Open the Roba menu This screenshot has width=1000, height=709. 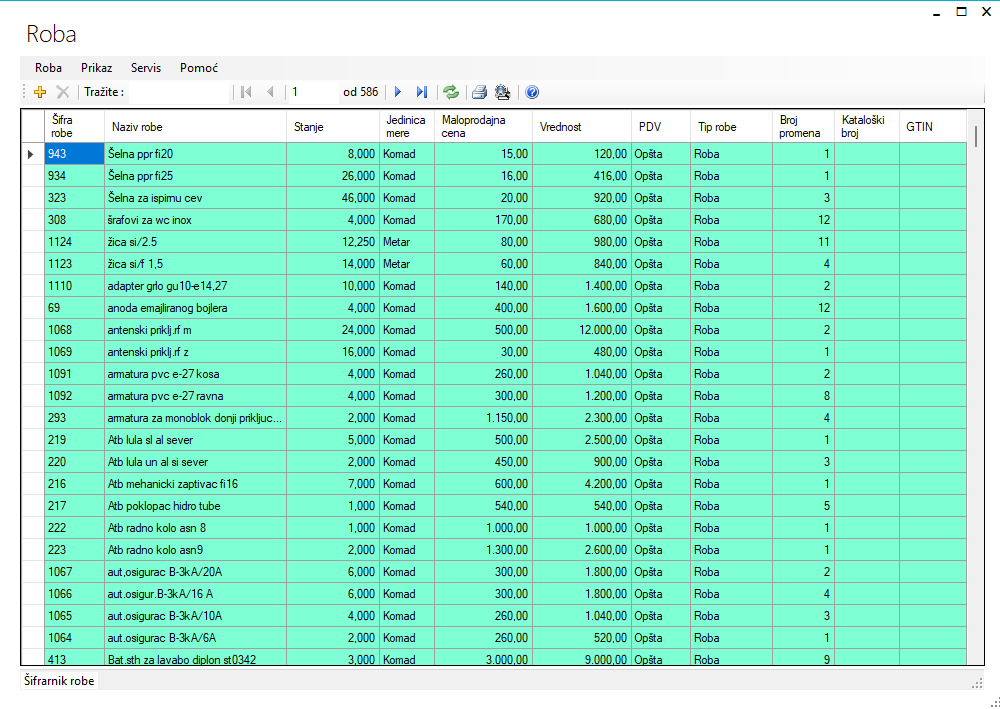pos(48,68)
